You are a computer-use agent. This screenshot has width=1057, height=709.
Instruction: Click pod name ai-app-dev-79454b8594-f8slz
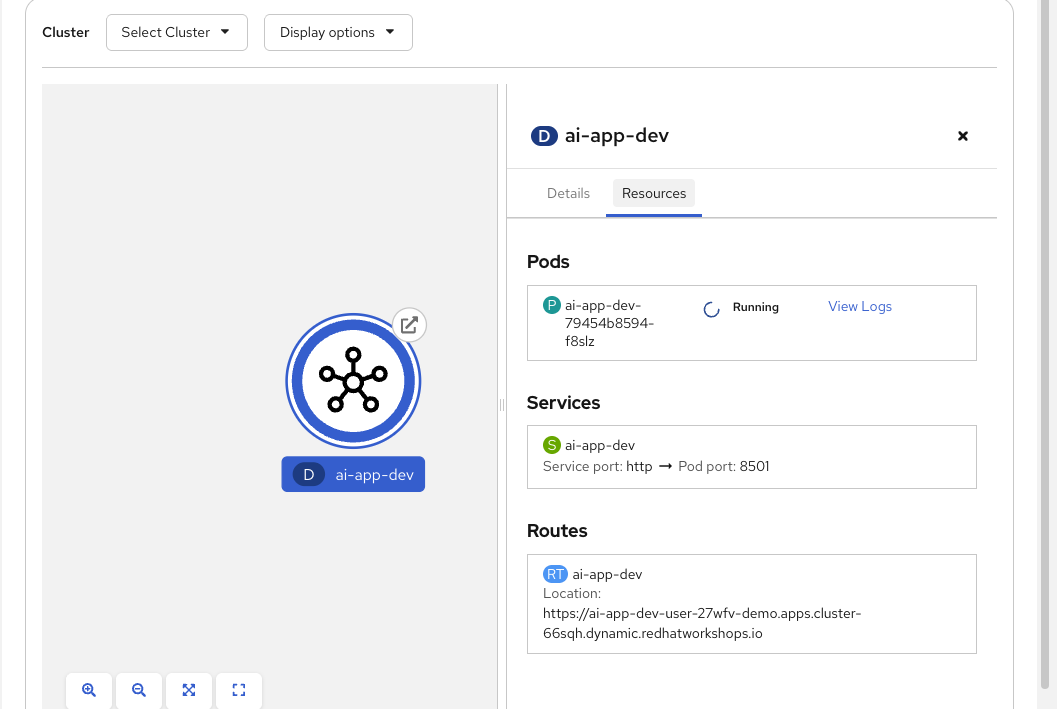(609, 323)
